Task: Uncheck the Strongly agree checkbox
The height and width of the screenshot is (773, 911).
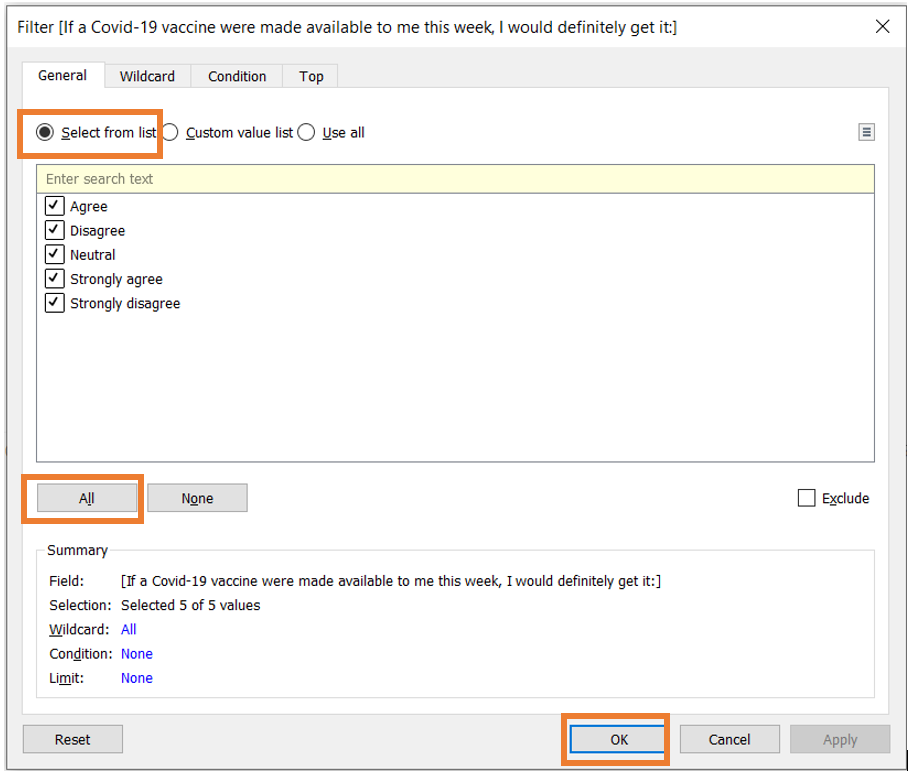Action: [x=55, y=279]
